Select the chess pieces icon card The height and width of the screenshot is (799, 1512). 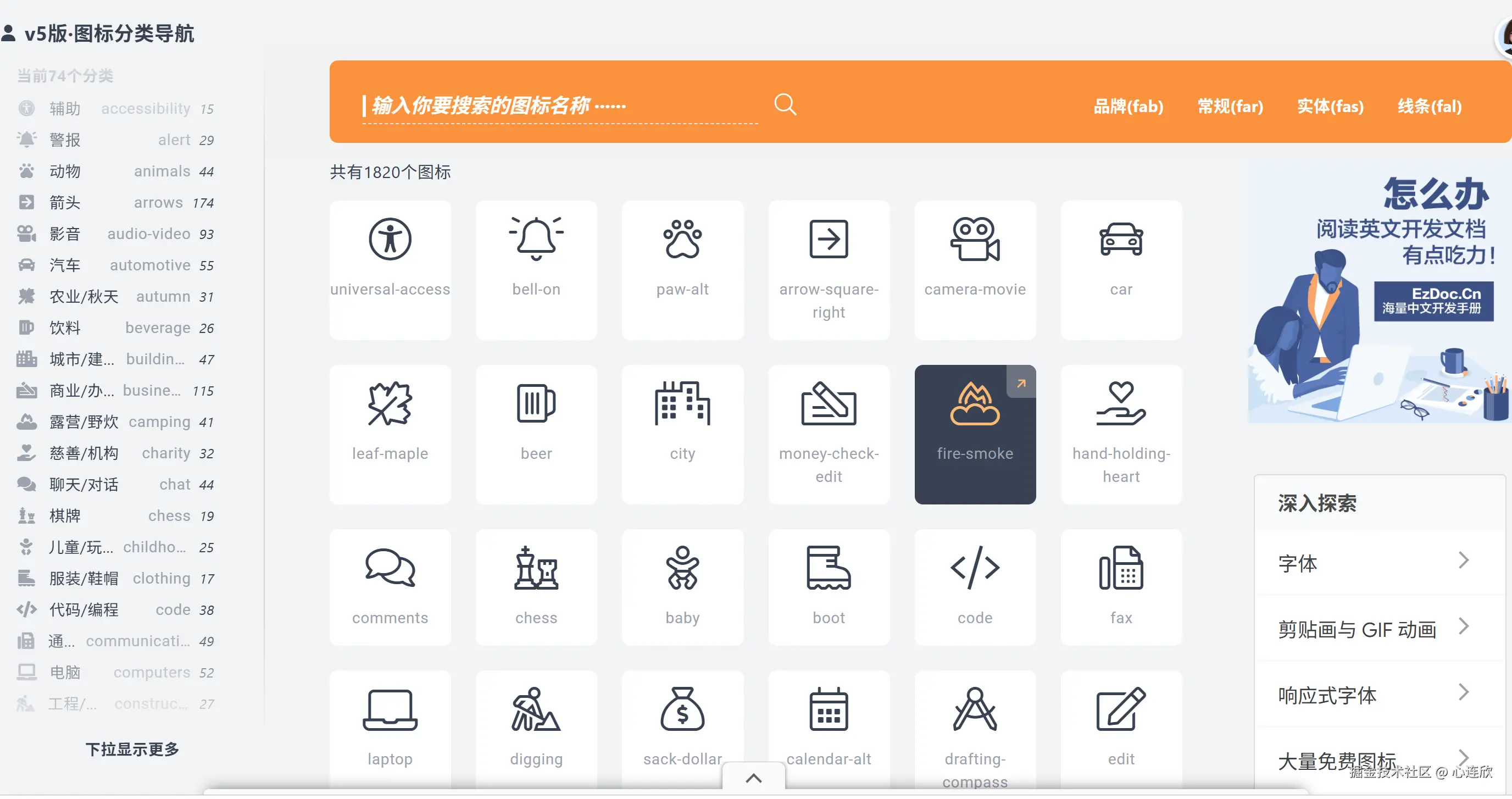tap(535, 586)
